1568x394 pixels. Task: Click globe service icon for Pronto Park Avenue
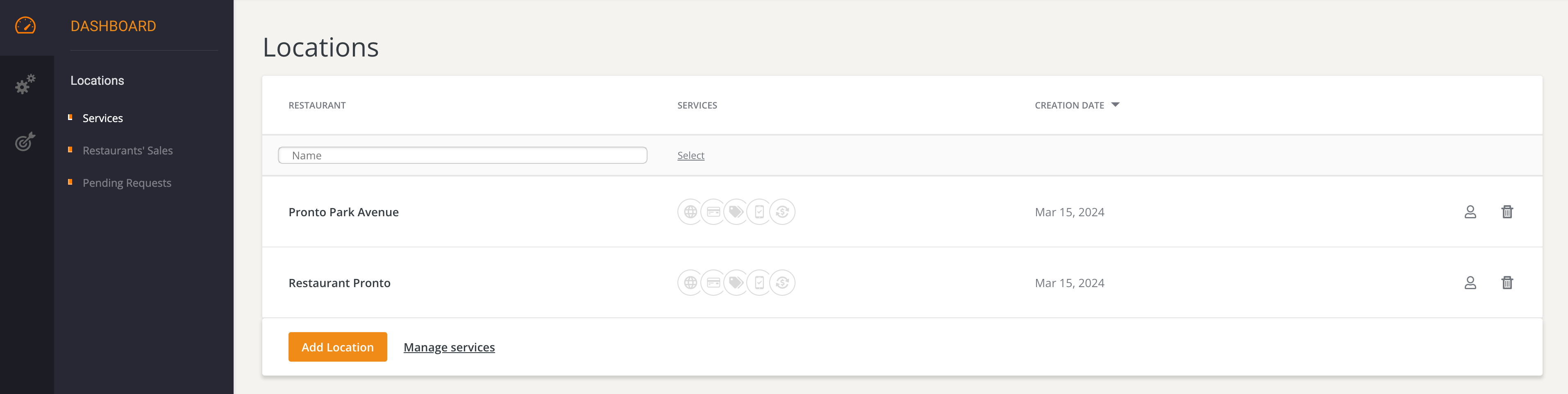tap(690, 212)
